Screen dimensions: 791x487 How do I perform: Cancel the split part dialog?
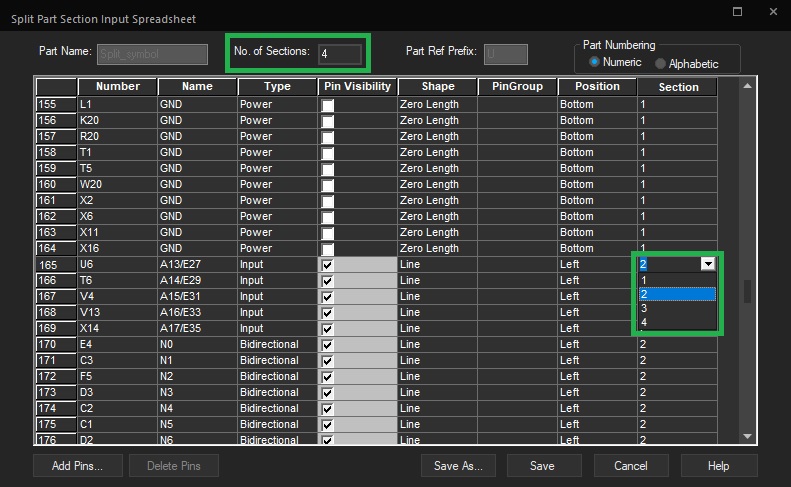[630, 466]
